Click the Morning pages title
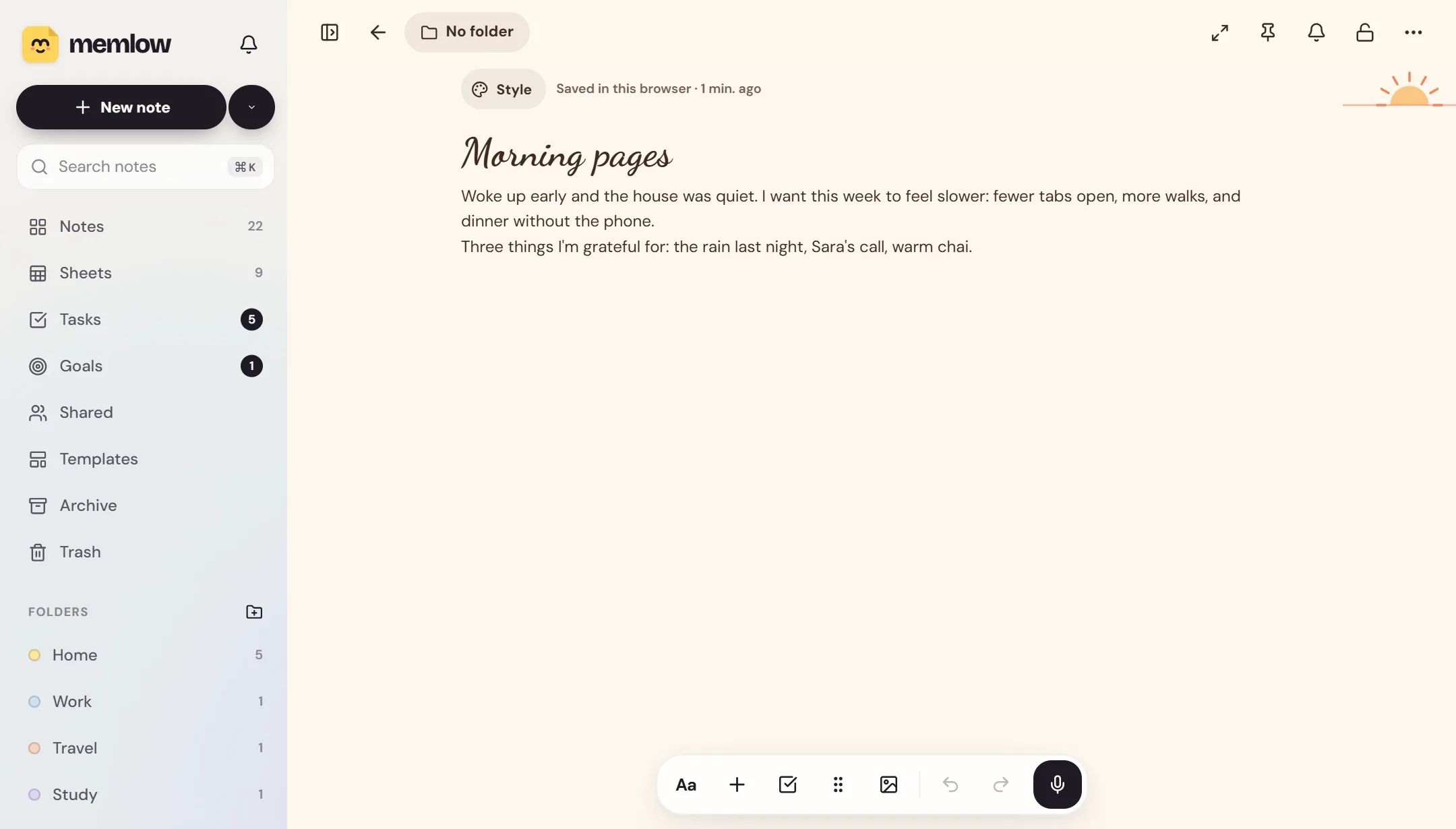 [x=567, y=154]
